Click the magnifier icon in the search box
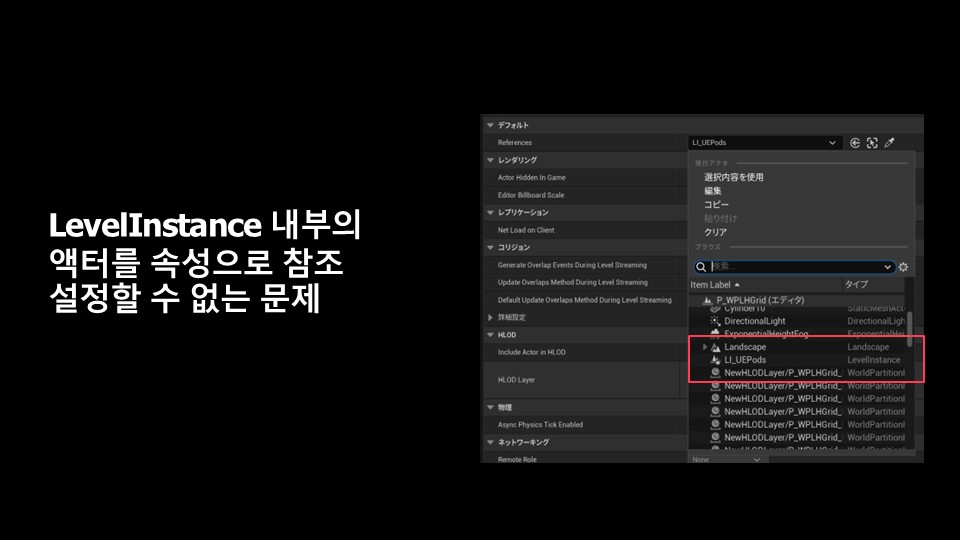This screenshot has width=960, height=540. point(701,267)
